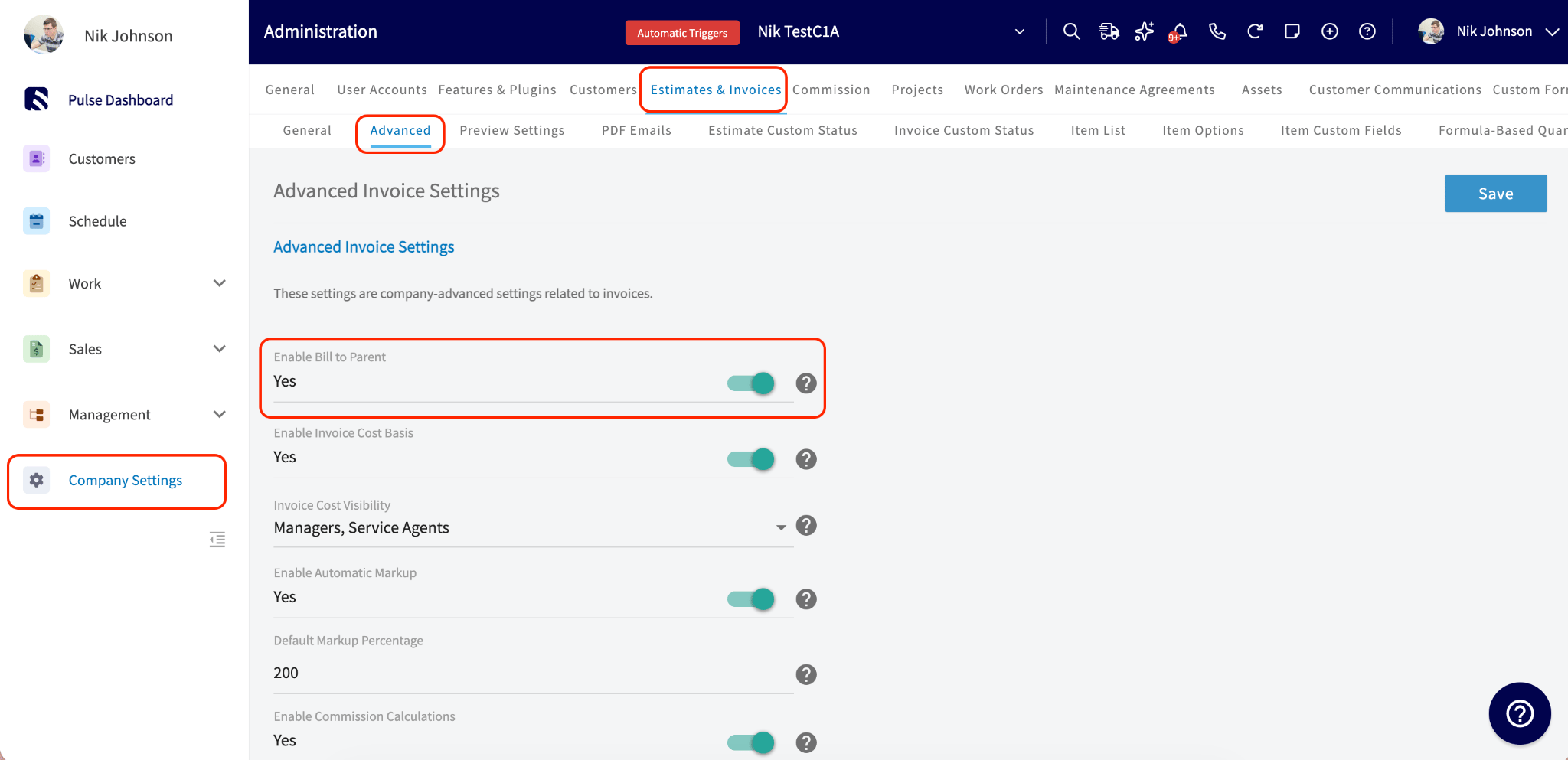Click the Sales invoice icon
Viewport: 1568px width, 760px height.
coord(37,349)
